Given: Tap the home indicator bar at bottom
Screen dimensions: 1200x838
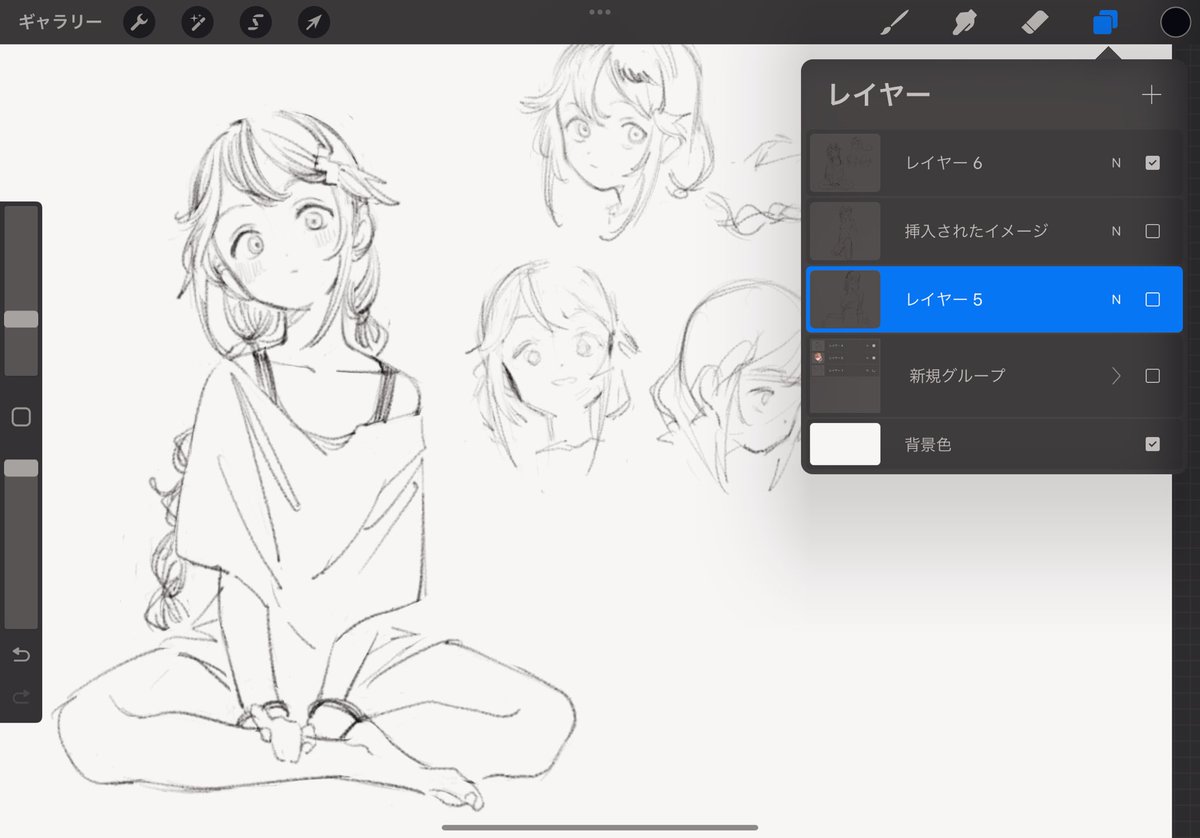Looking at the screenshot, I should click(x=600, y=827).
